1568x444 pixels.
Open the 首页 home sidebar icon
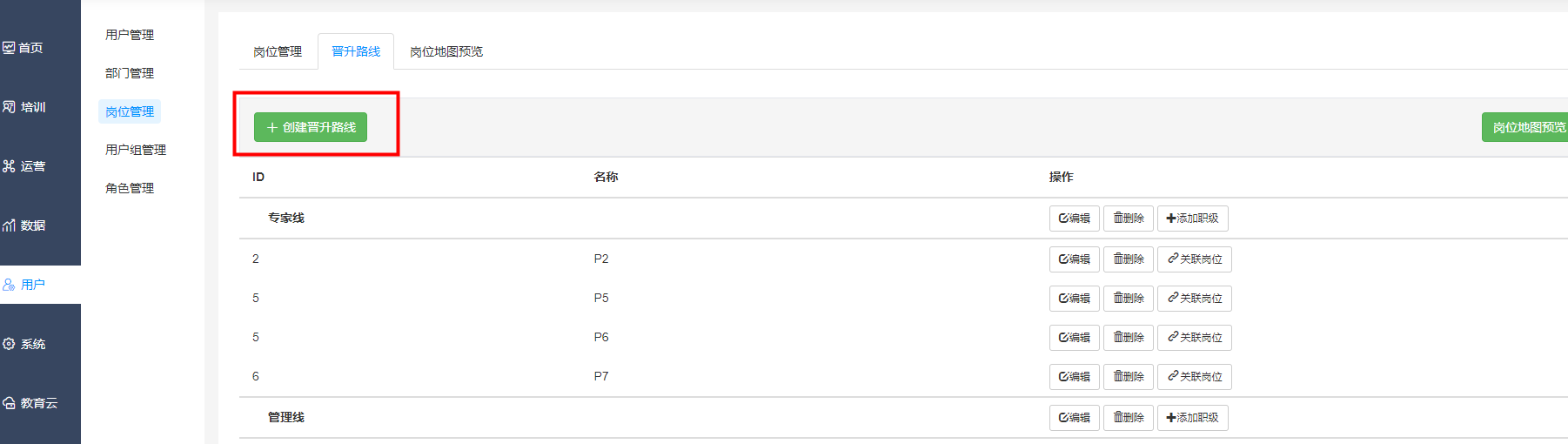[x=23, y=48]
